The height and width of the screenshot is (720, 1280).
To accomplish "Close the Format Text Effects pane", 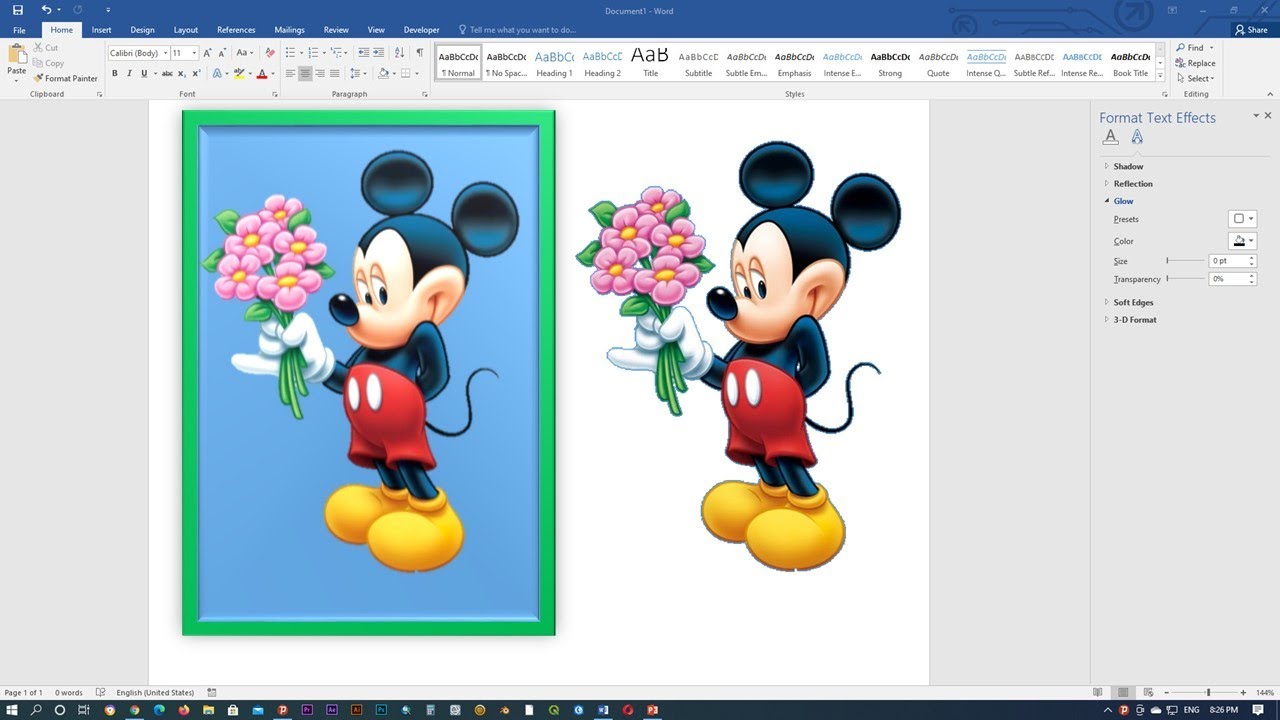I will coord(1269,116).
